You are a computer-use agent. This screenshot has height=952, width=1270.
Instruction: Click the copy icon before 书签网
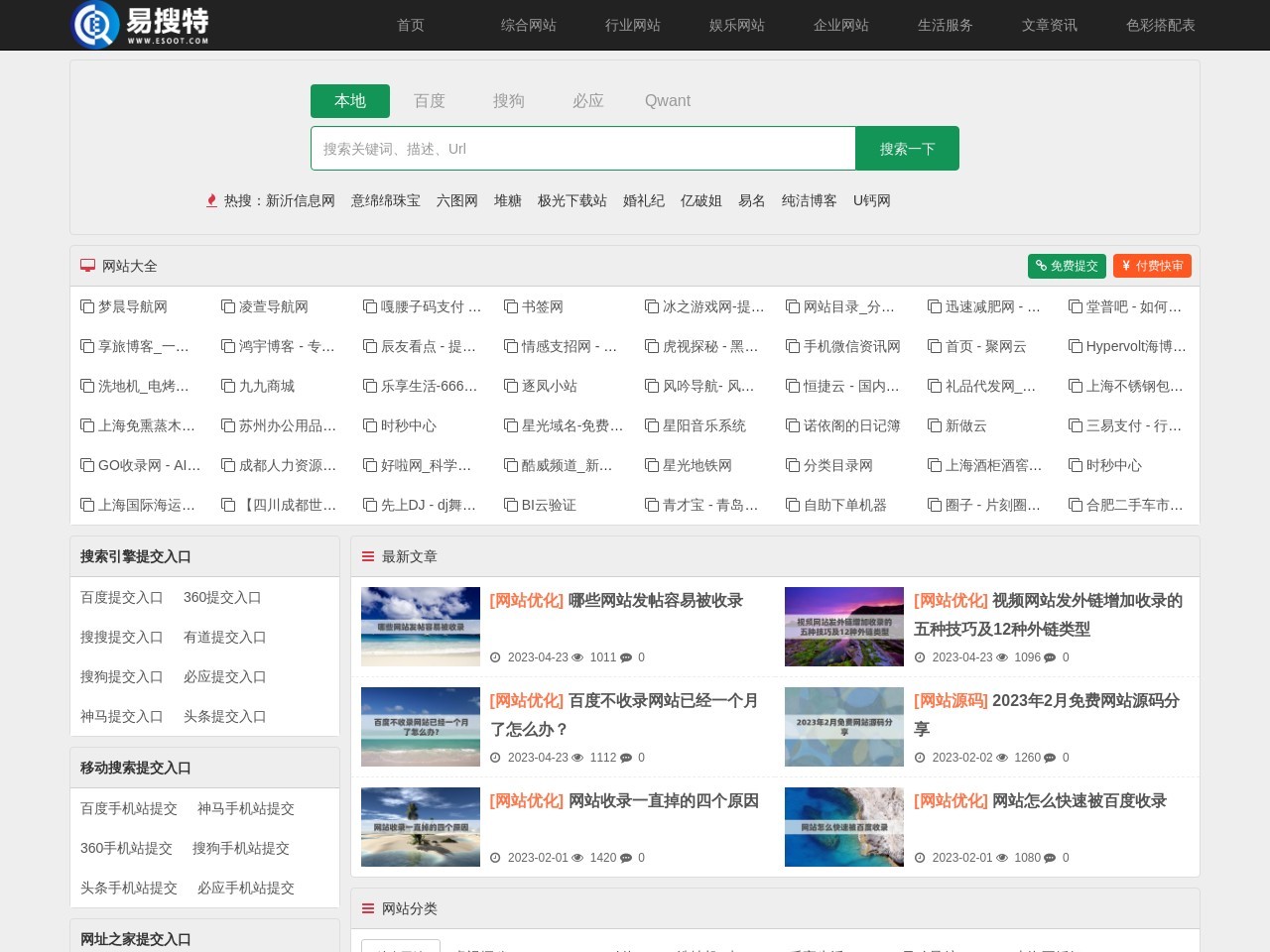[x=511, y=306]
